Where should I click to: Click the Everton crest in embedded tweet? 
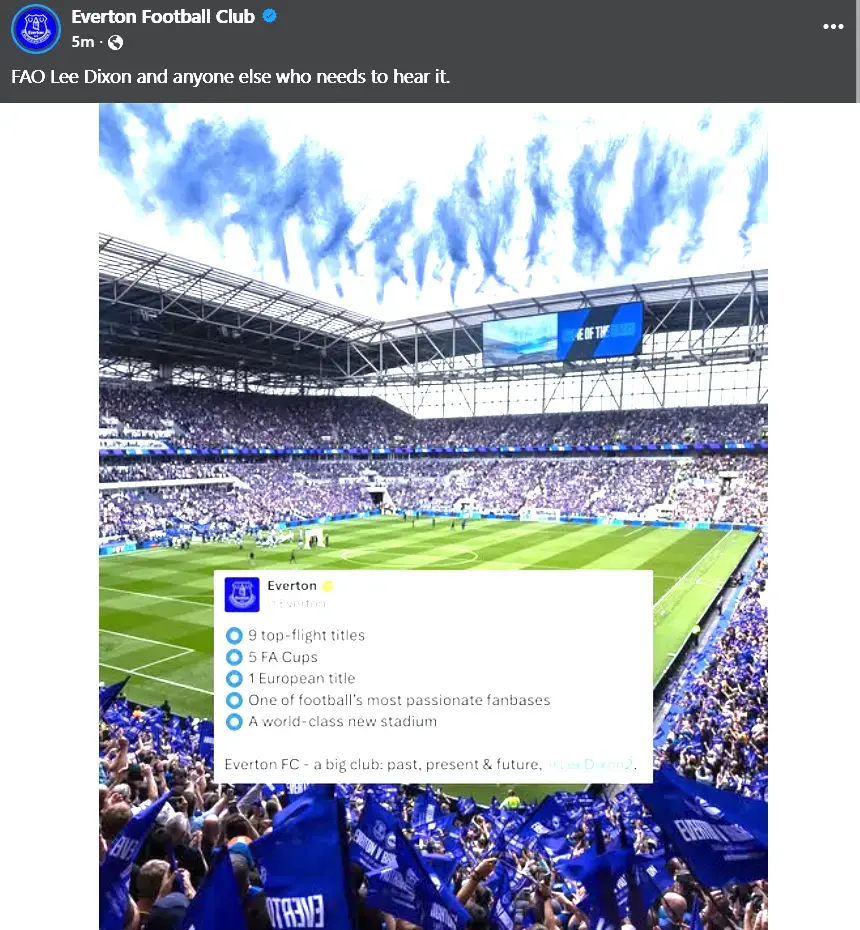242,594
